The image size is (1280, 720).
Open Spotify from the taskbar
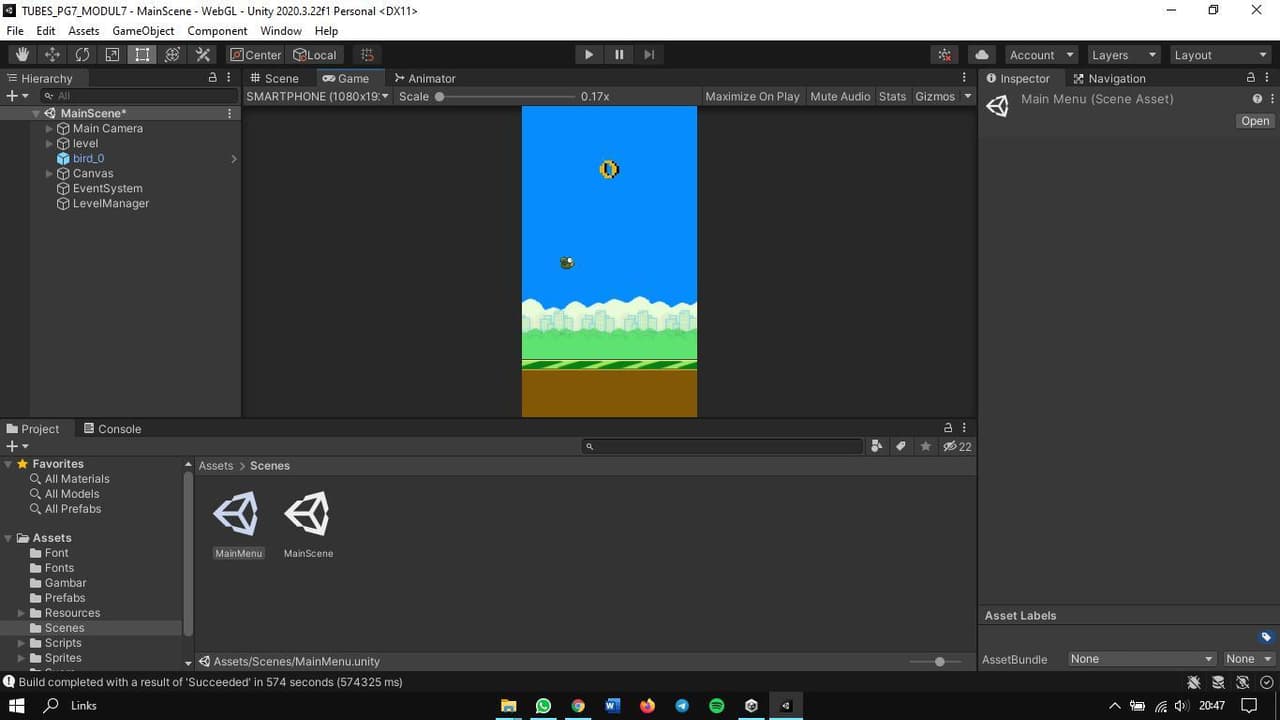click(x=717, y=705)
